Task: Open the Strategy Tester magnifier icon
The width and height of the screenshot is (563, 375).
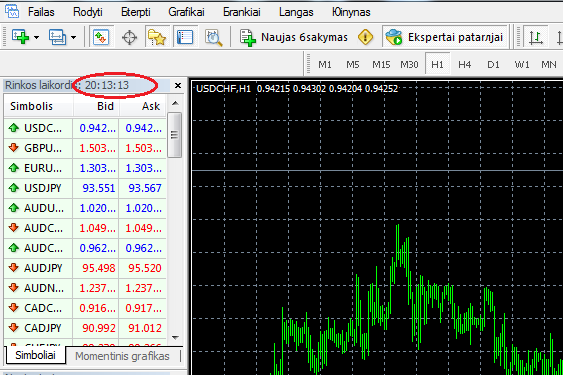Action: coord(213,37)
